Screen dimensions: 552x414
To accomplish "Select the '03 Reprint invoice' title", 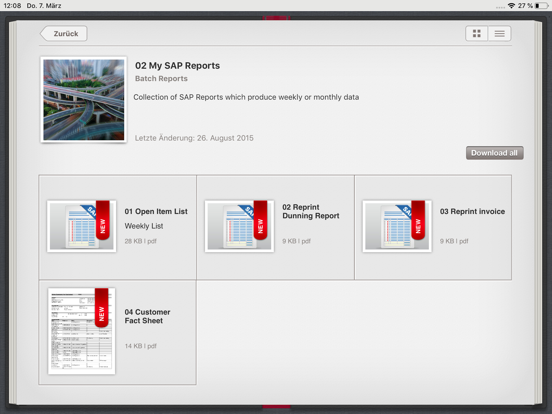I will pos(472,212).
